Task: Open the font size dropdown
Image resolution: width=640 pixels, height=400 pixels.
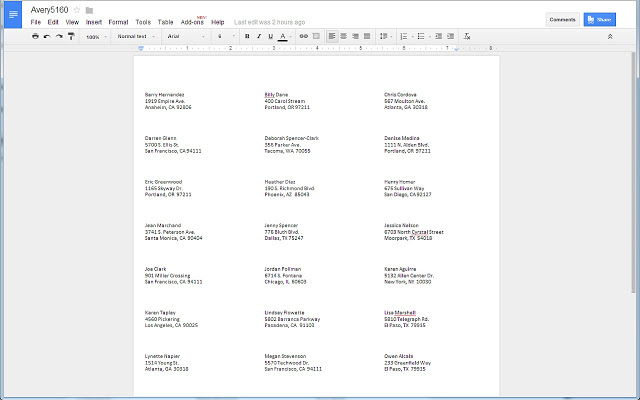Action: click(226, 36)
